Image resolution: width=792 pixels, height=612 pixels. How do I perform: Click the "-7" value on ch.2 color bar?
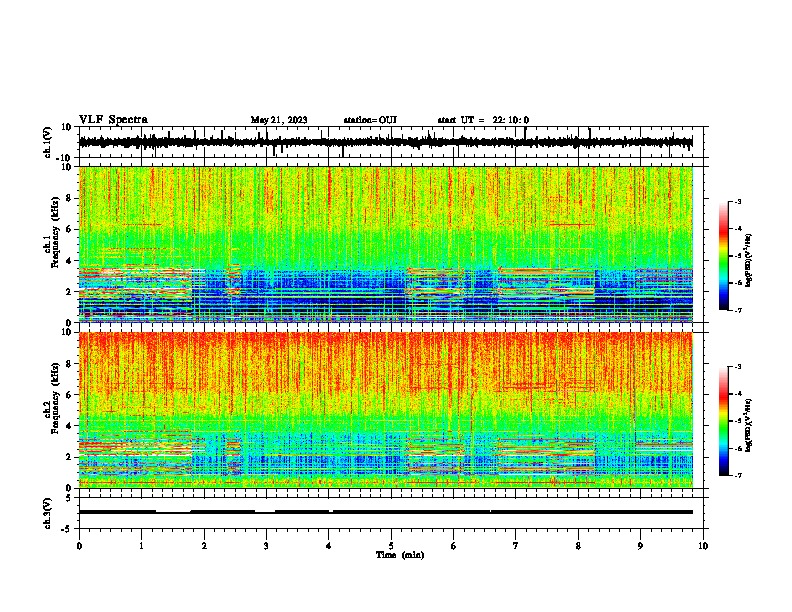(737, 476)
